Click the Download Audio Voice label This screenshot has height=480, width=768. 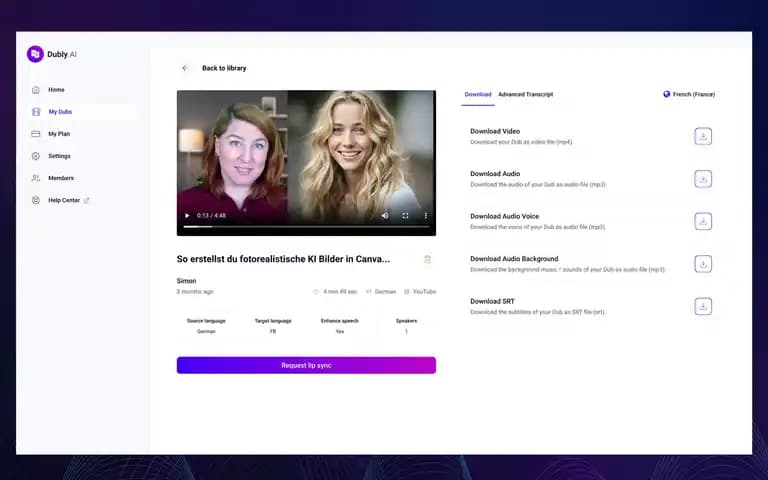click(x=504, y=216)
